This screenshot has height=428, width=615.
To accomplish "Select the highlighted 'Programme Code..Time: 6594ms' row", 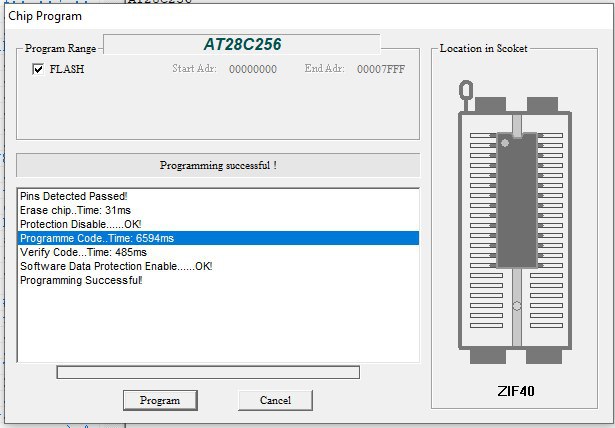I will click(218, 238).
